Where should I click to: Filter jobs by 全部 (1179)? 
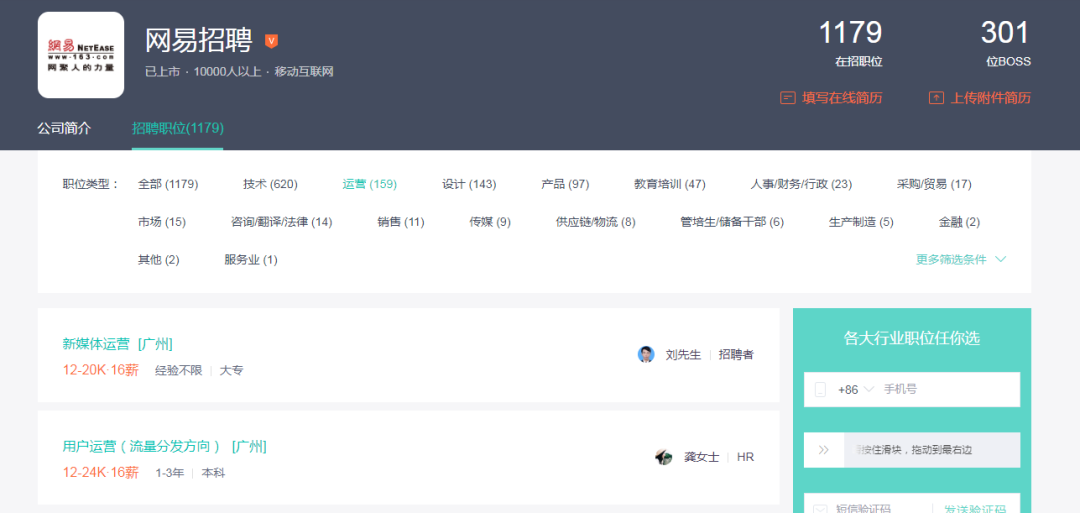168,184
